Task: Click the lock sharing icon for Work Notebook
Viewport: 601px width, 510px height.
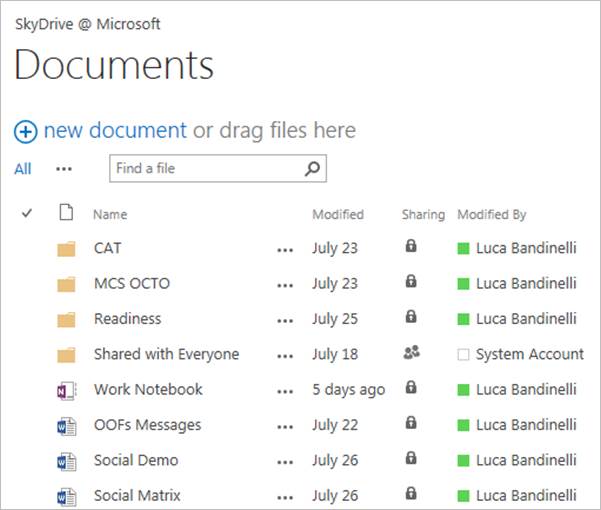Action: 411,387
